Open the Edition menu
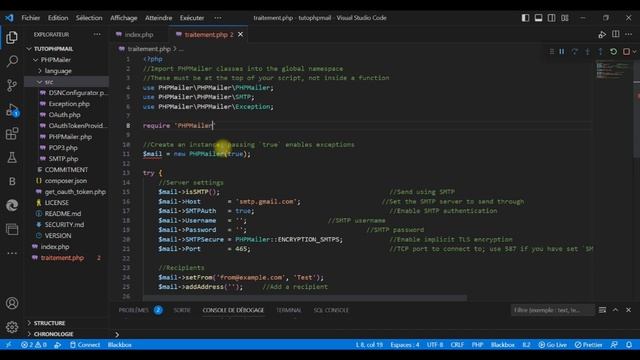The height and width of the screenshot is (360, 640). 58,18
